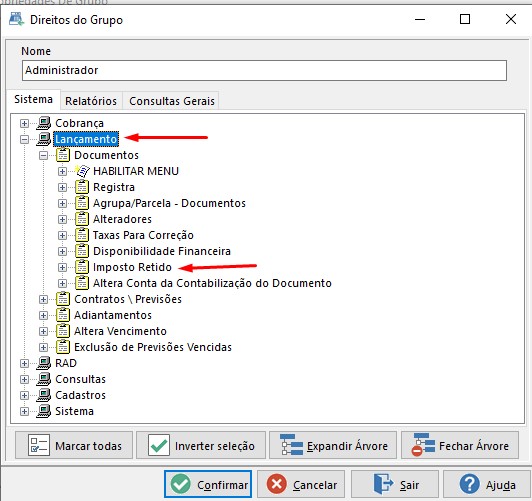Select the Exclusão de Previsões Vencidas label

coord(153,347)
